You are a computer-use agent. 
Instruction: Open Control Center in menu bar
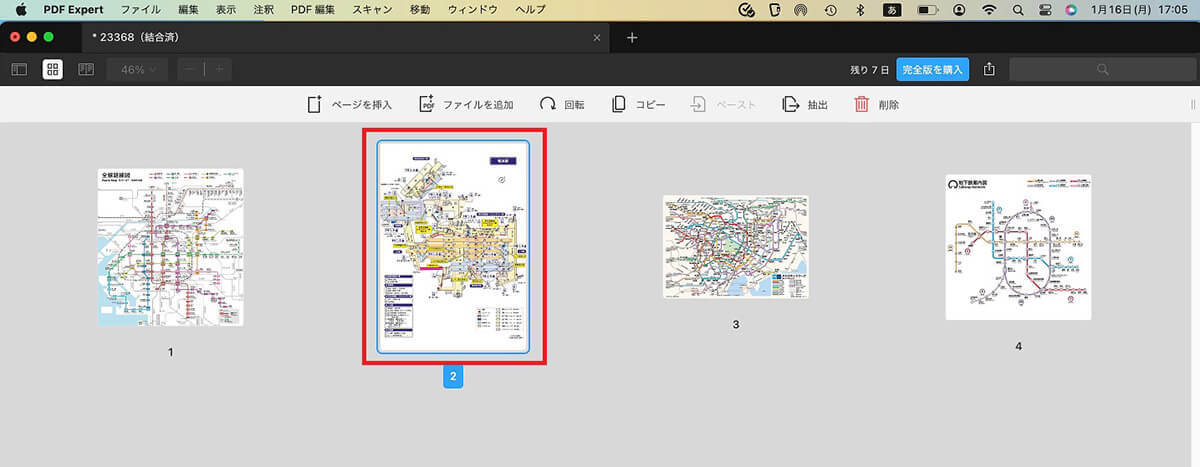click(1045, 10)
